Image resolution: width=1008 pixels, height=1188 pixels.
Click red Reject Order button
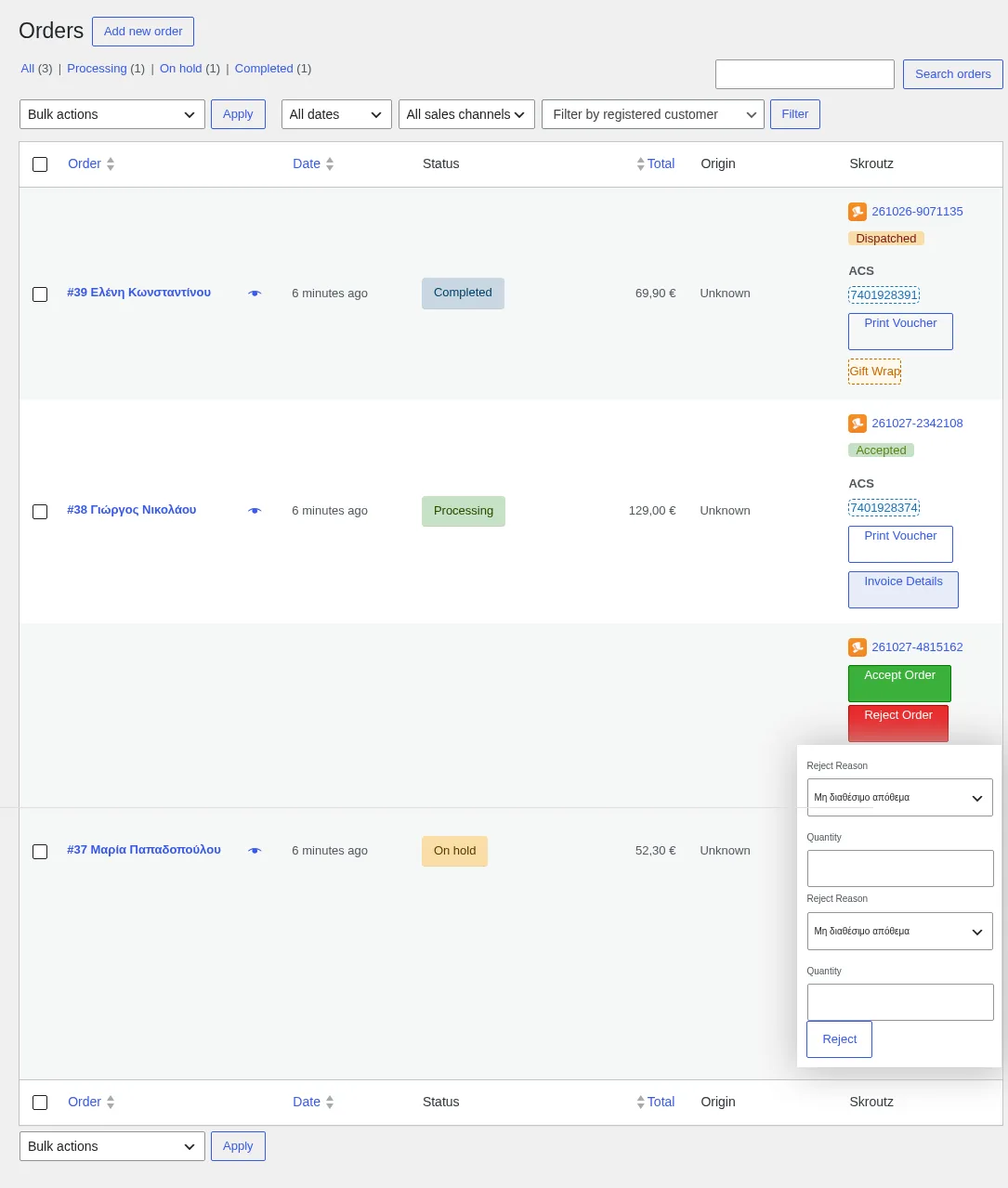click(x=898, y=724)
